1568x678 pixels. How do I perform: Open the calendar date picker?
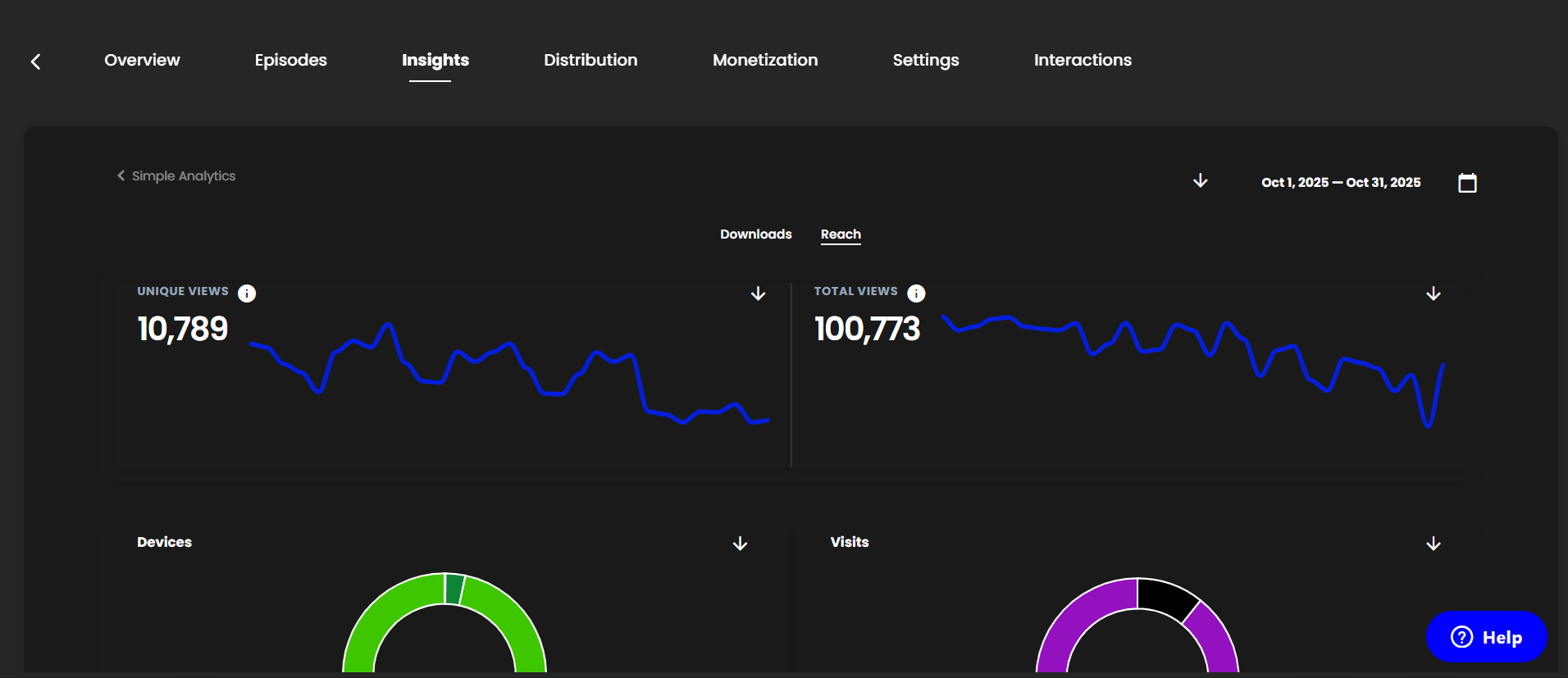[x=1467, y=183]
